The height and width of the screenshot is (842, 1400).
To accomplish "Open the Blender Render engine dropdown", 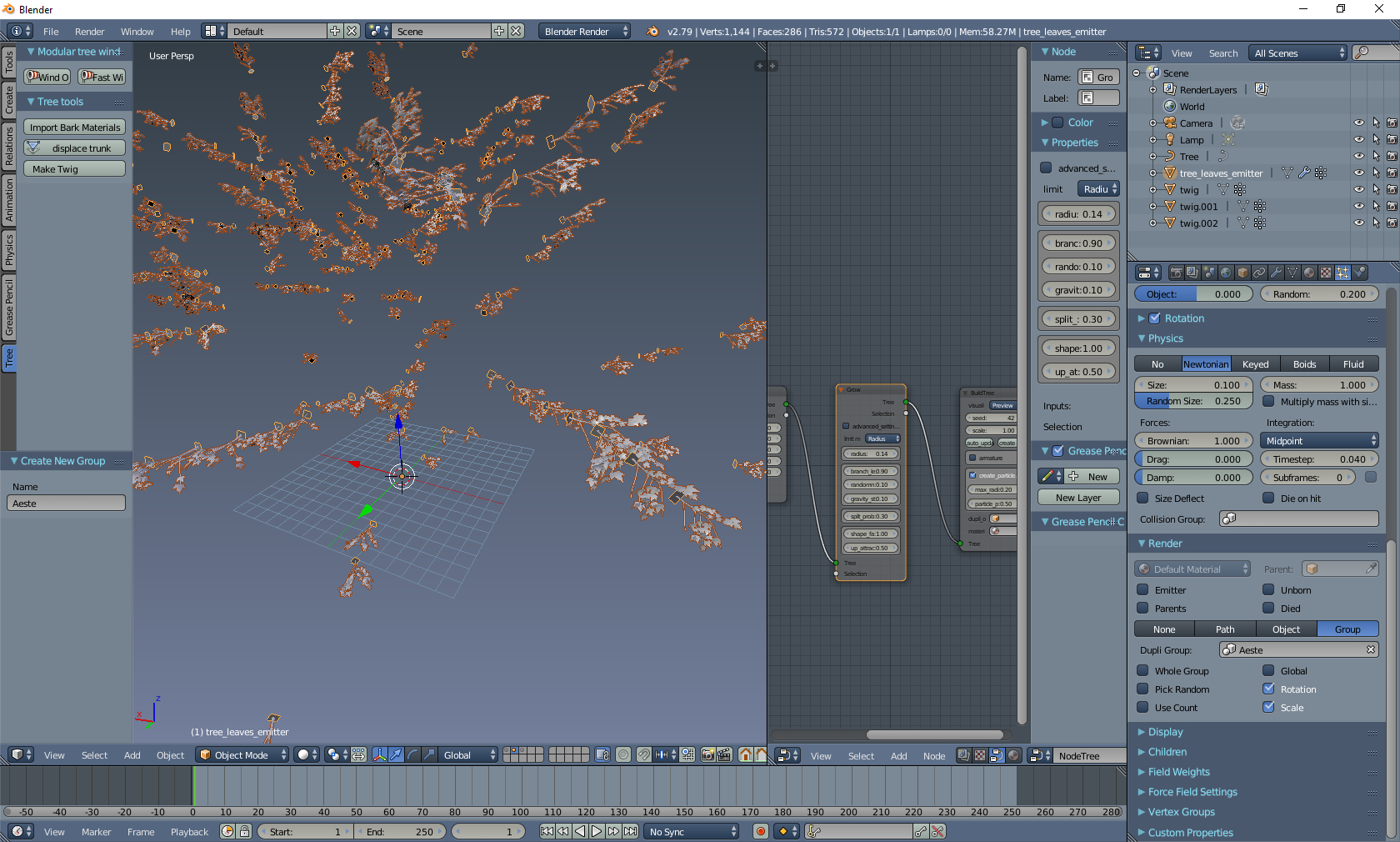I will coord(585,31).
